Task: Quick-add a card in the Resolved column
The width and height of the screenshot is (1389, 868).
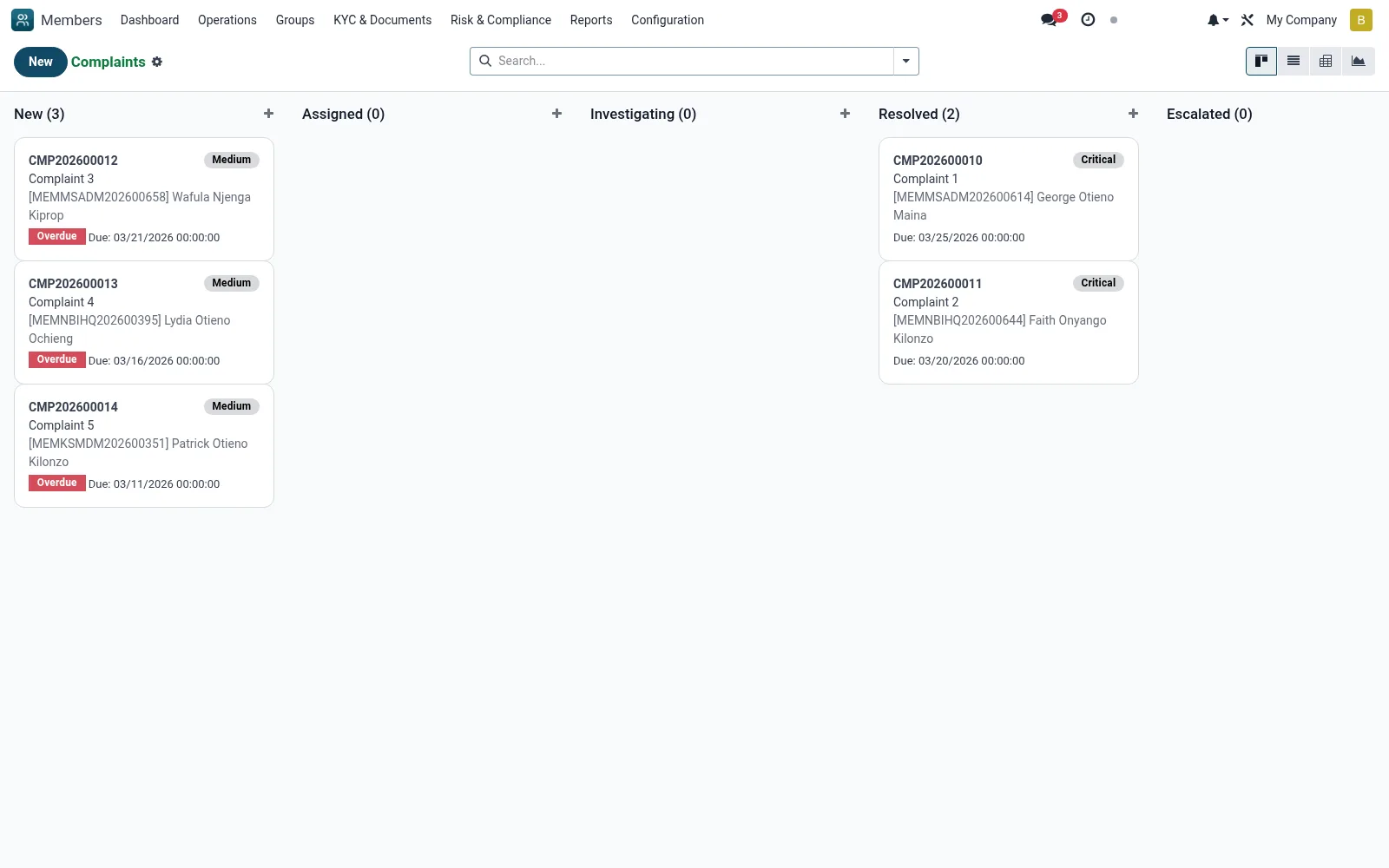Action: tap(1133, 114)
